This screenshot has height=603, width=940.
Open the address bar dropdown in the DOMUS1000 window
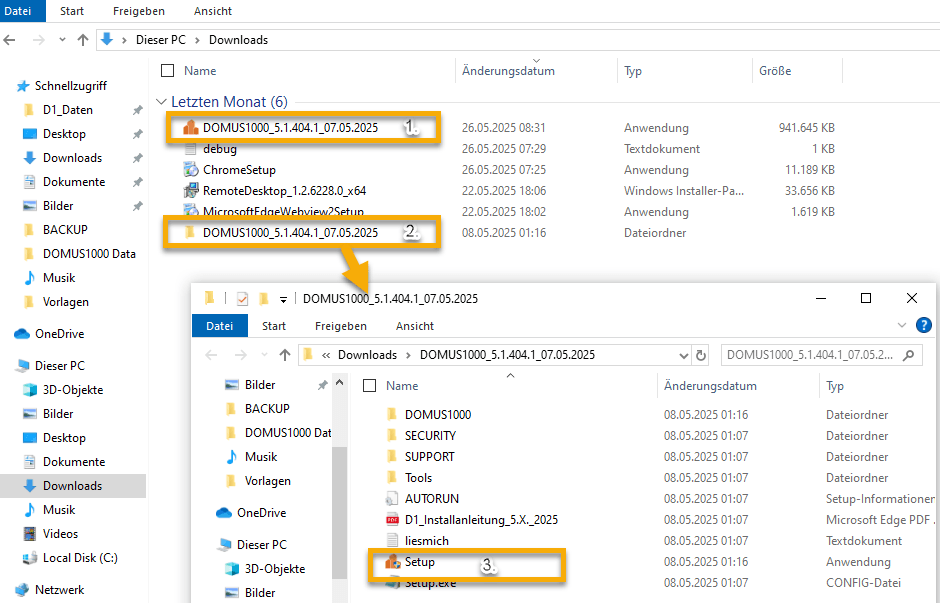tap(683, 355)
